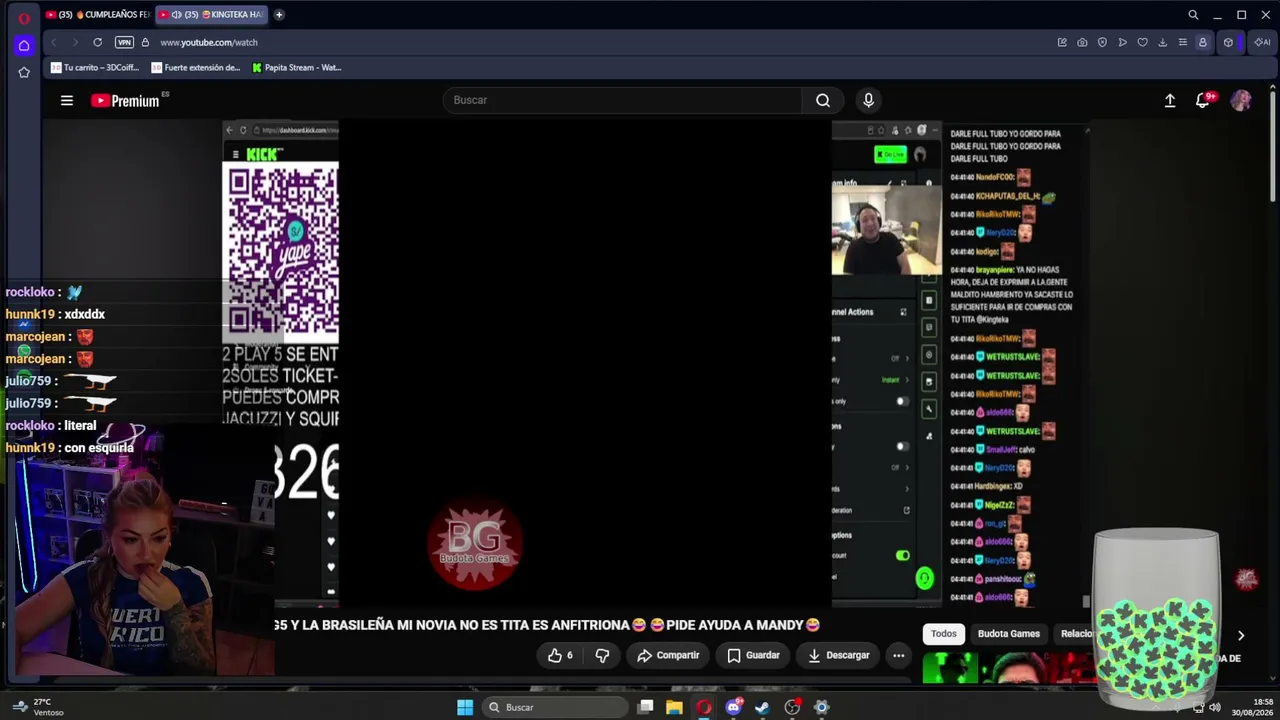Focus the YouTube Buscar search box

click(x=622, y=100)
